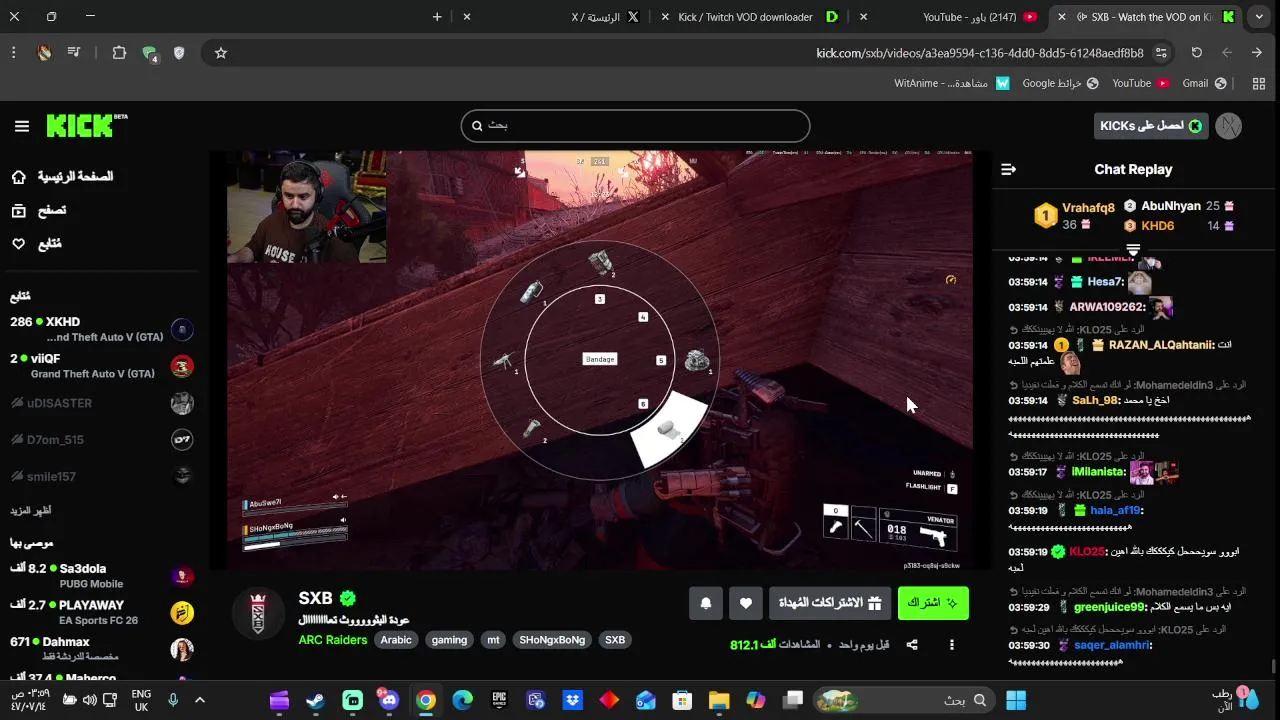
Task: Open the offline D7om_515 channel
Action: pos(100,440)
